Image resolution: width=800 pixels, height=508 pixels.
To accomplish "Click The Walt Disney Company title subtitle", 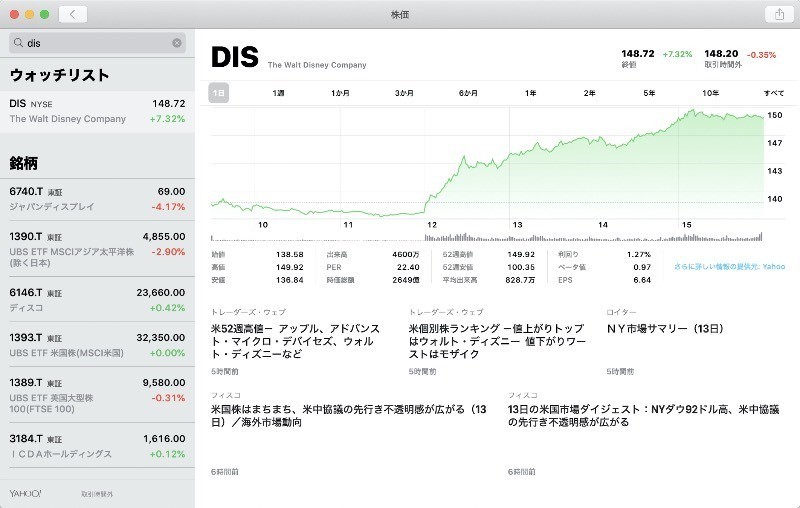I will (x=317, y=65).
